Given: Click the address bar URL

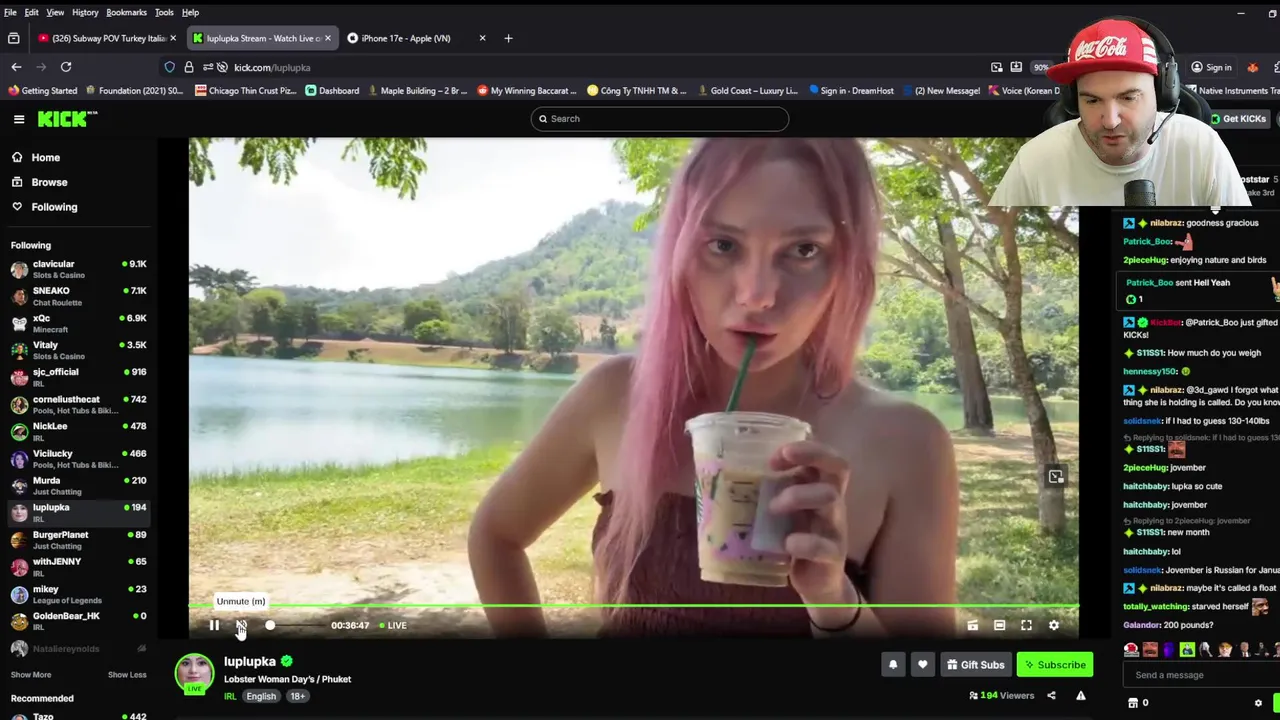Looking at the screenshot, I should 272,67.
